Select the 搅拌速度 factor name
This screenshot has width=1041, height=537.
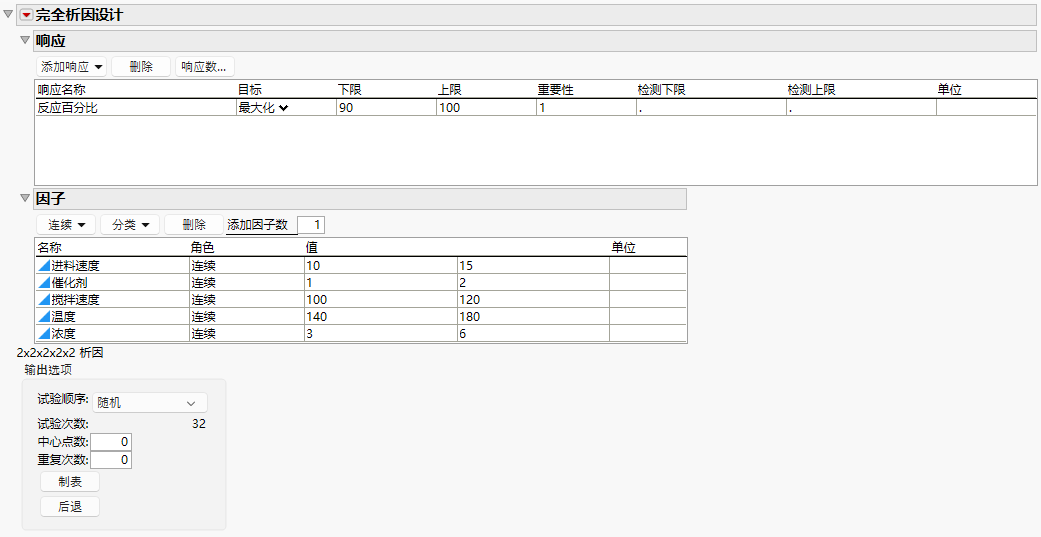(76, 300)
